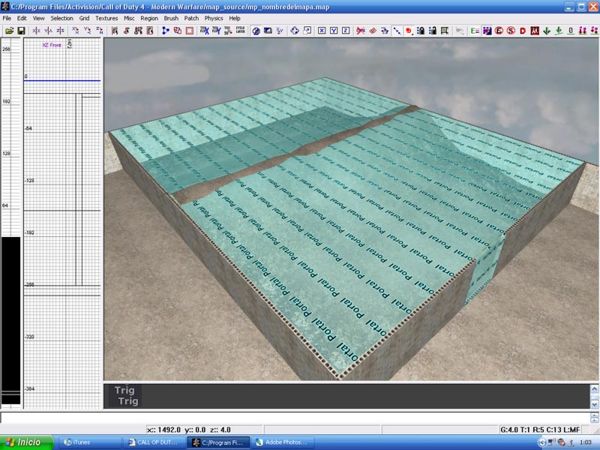
Task: Open the Edit menu
Action: pyautogui.click(x=22, y=18)
